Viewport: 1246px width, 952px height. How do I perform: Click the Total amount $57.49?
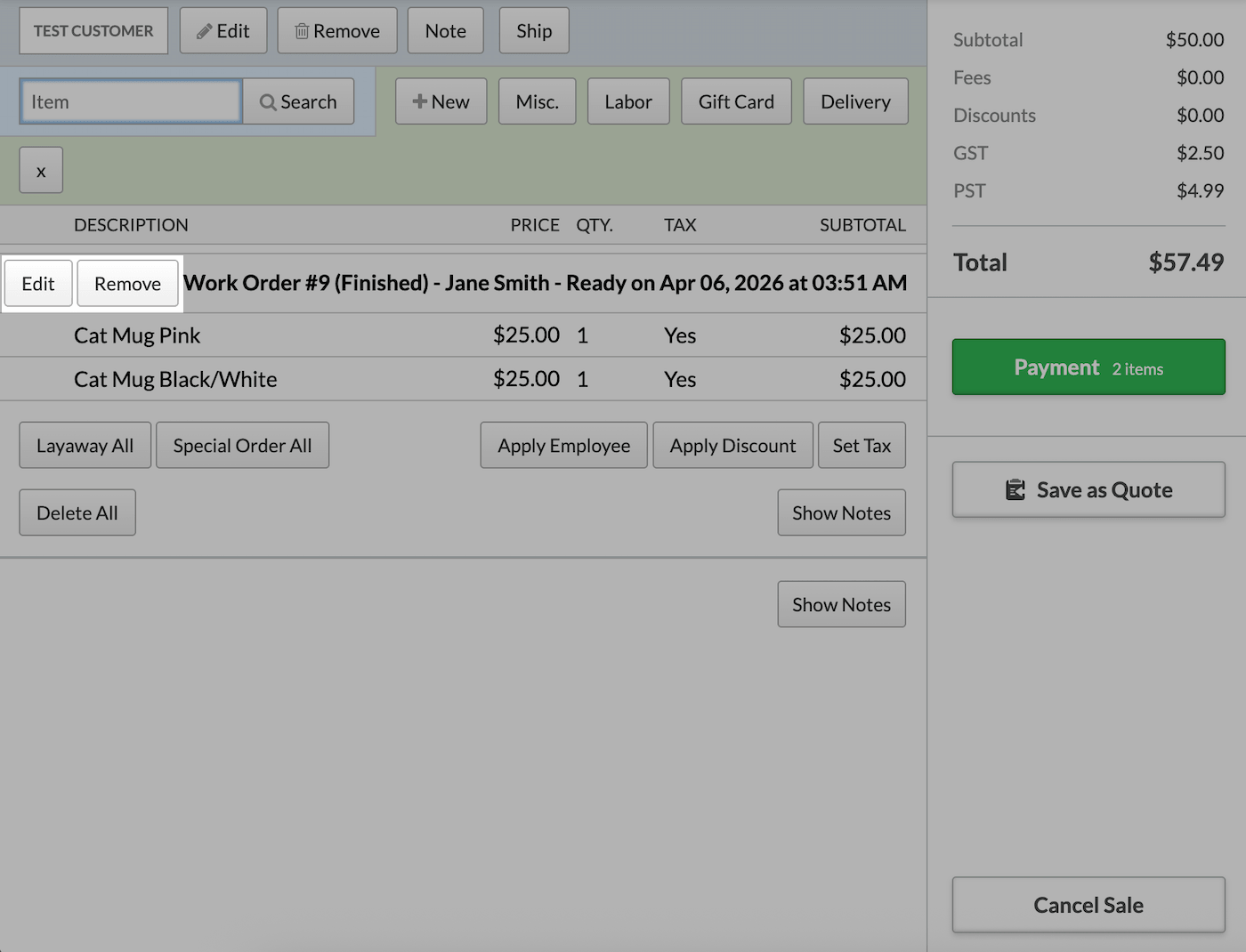[1186, 262]
